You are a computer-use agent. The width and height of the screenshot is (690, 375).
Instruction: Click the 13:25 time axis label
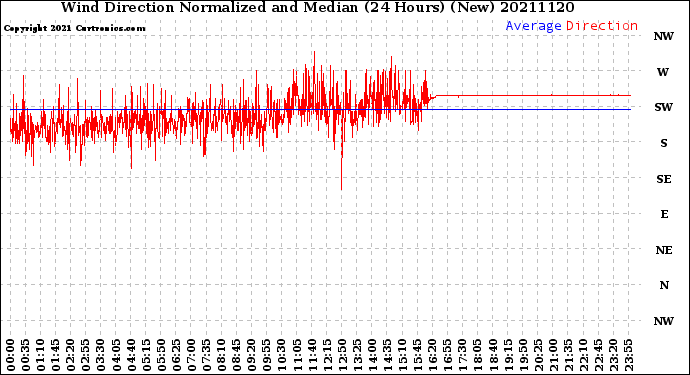tap(357, 355)
